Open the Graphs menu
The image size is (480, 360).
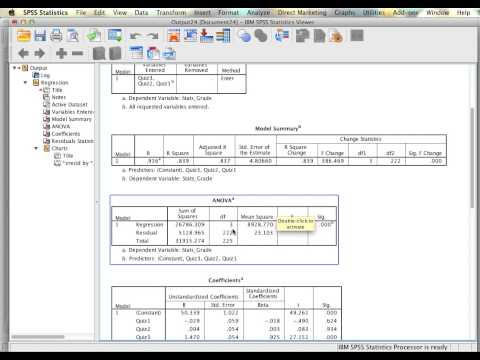coord(345,13)
